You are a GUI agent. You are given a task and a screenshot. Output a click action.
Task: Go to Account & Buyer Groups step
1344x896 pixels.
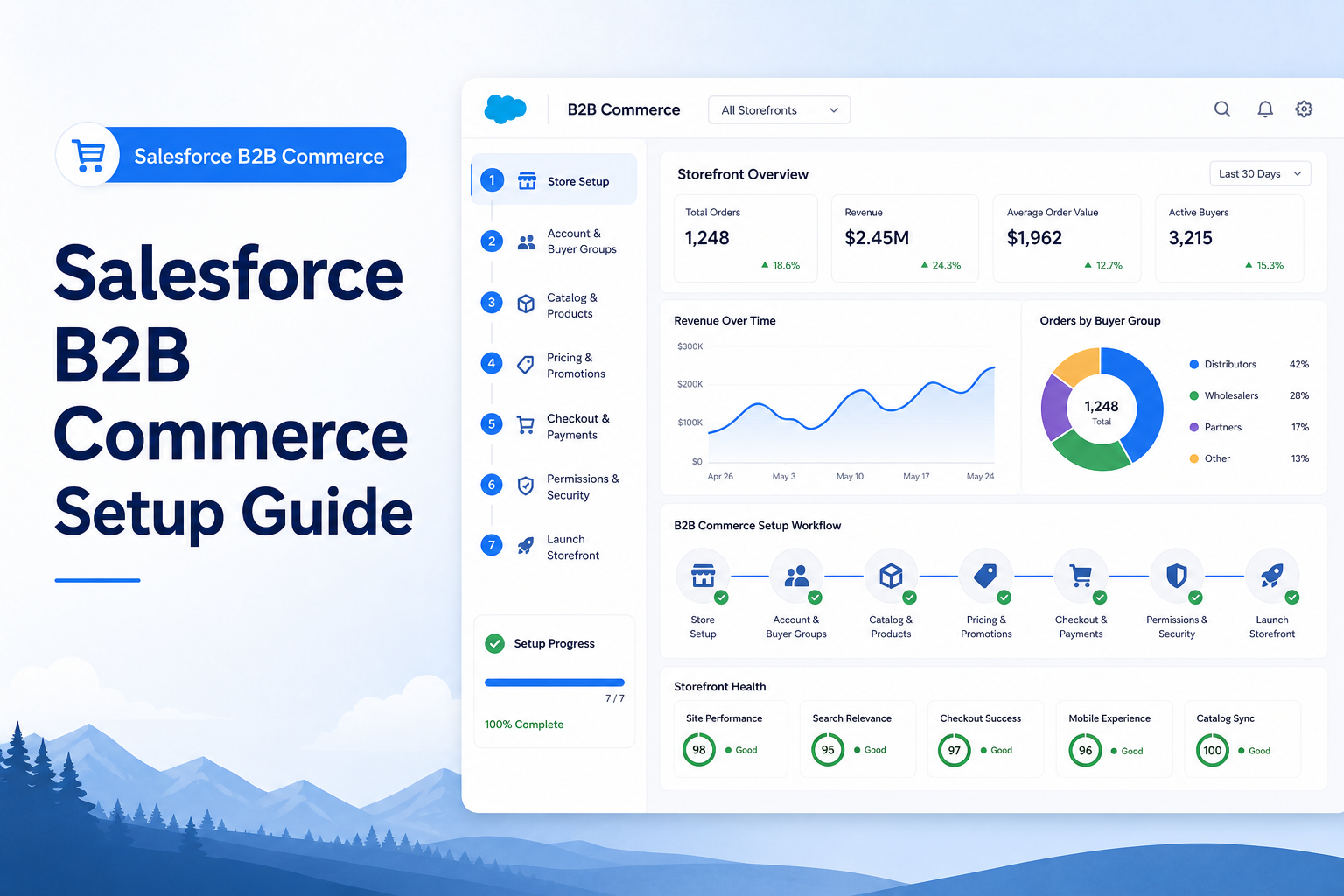554,241
